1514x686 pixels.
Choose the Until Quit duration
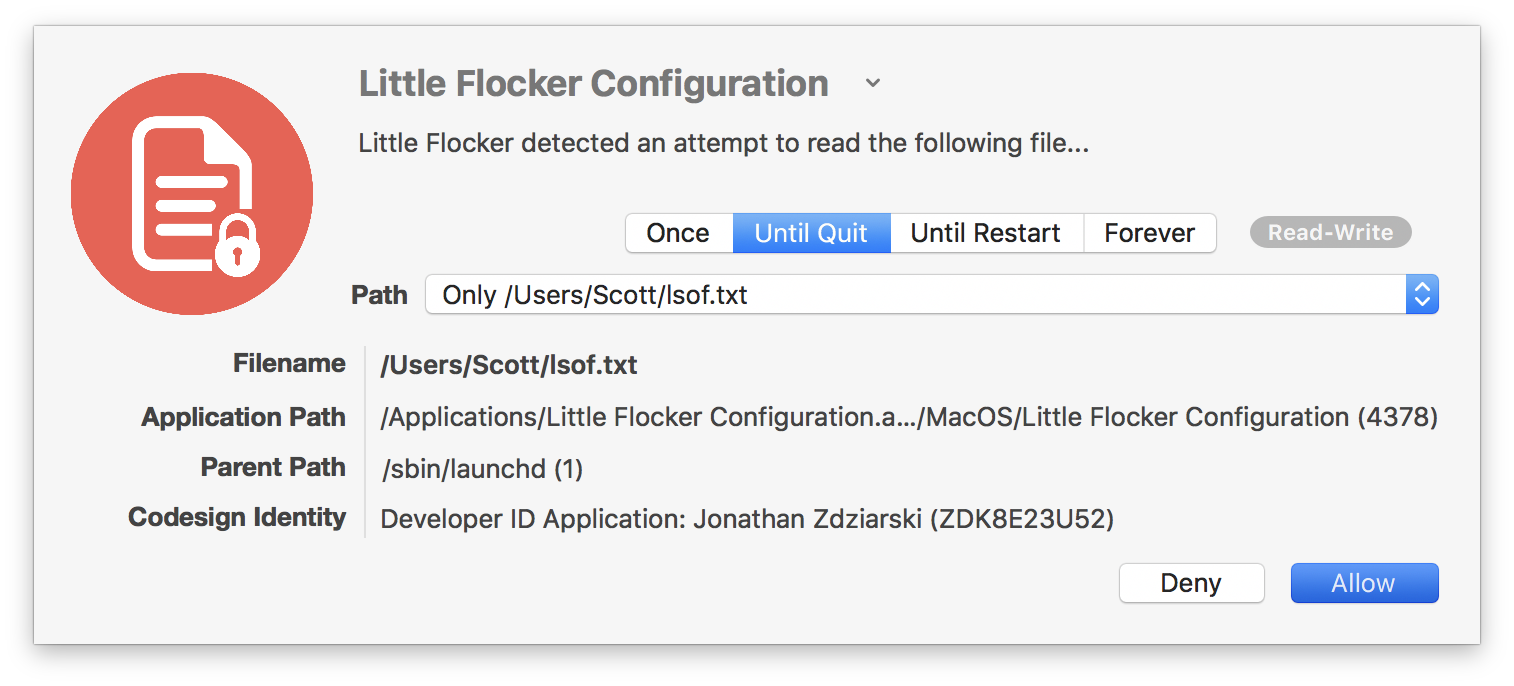811,233
